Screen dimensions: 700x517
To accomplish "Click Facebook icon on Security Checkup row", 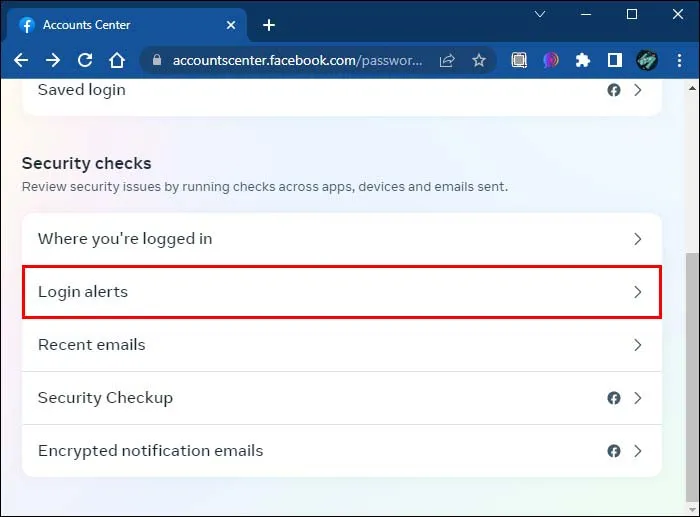I will [x=614, y=398].
